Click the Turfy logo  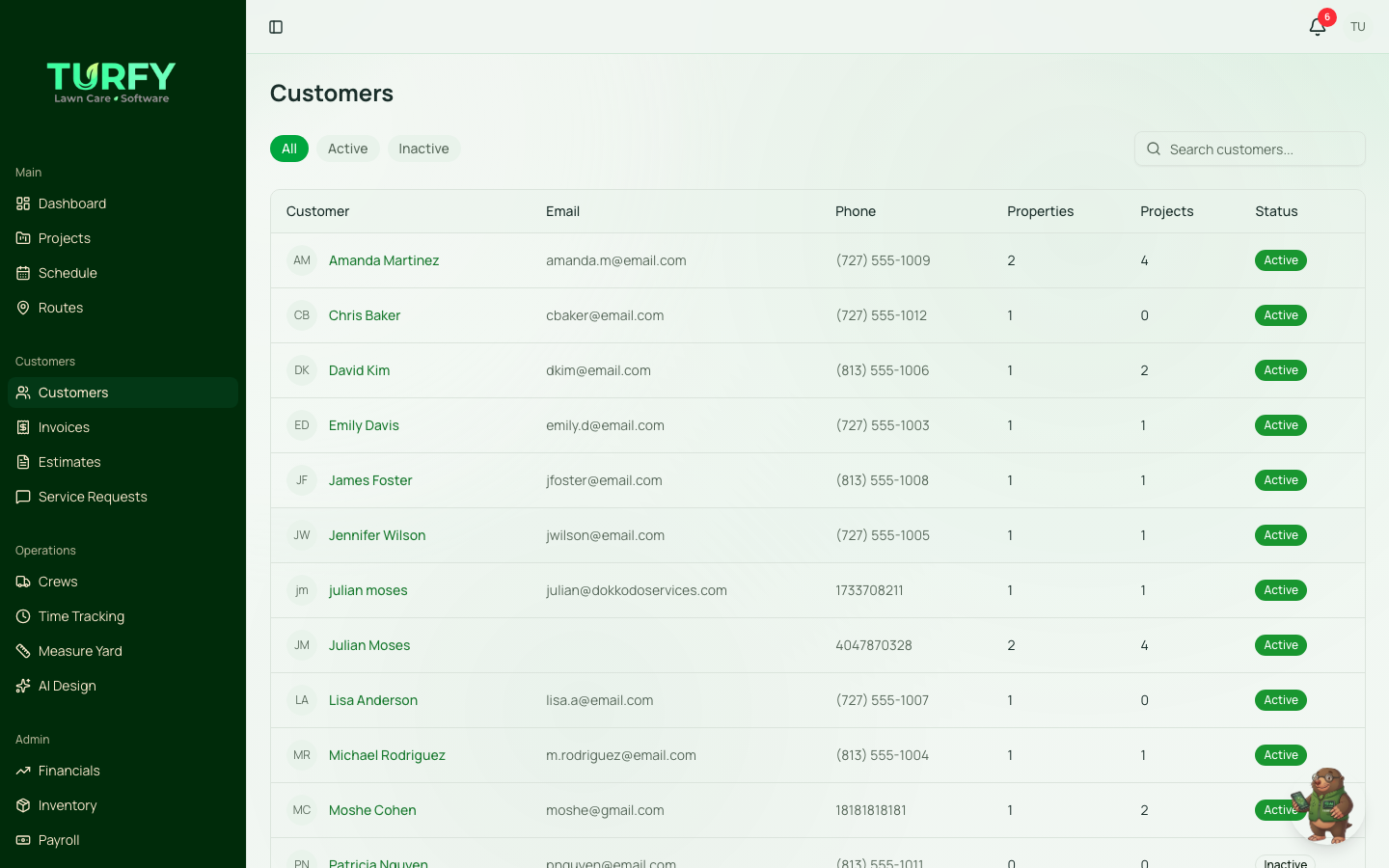tap(111, 83)
